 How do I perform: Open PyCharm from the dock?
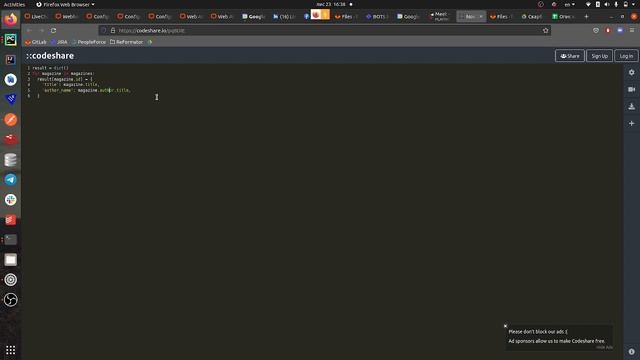(x=11, y=40)
